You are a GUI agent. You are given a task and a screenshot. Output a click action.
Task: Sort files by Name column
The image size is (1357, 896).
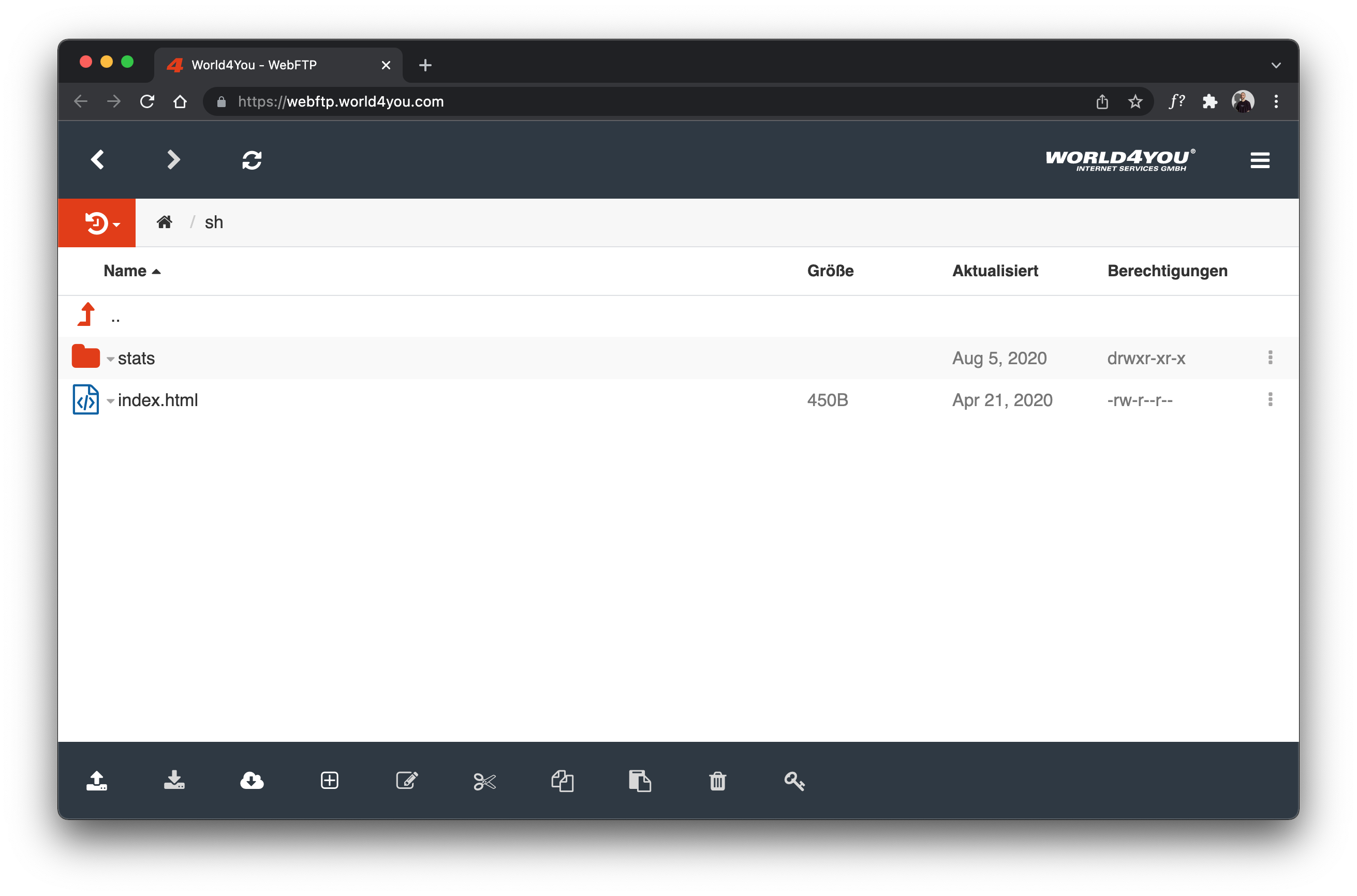coord(132,271)
